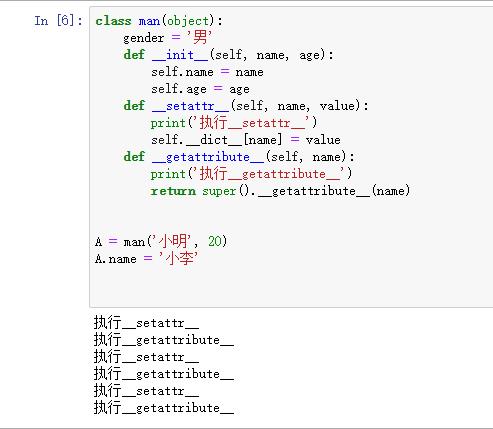493x429 pixels.
Task: Click the return super().__getattribute__(name) line
Action: point(280,191)
